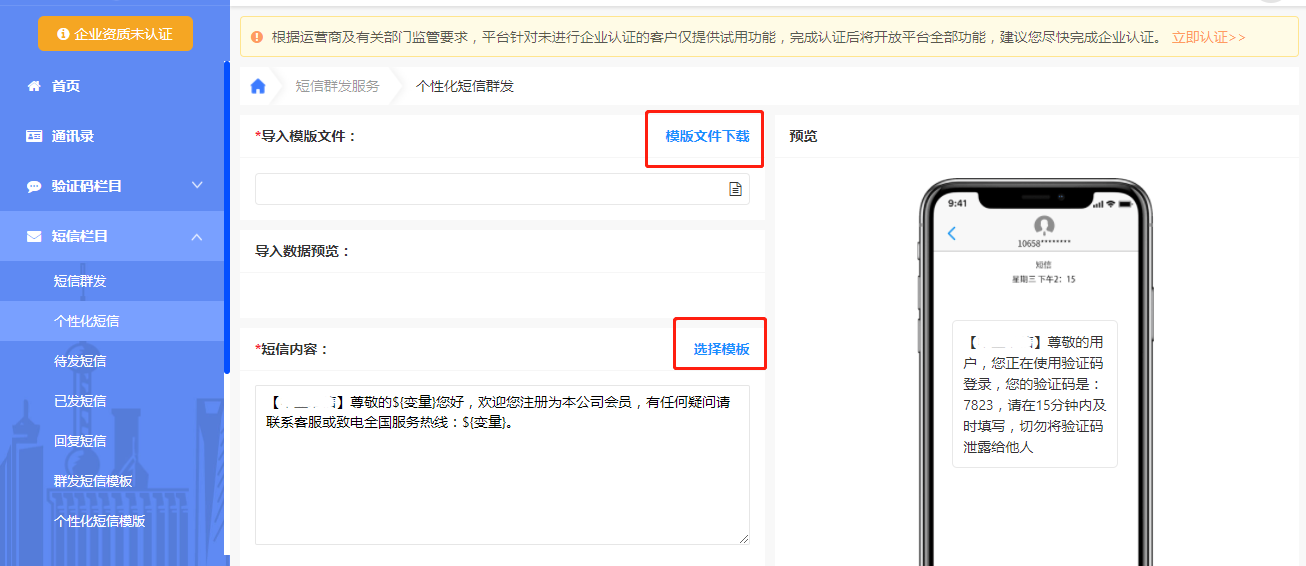Open 已发短信 menu item

click(x=80, y=401)
